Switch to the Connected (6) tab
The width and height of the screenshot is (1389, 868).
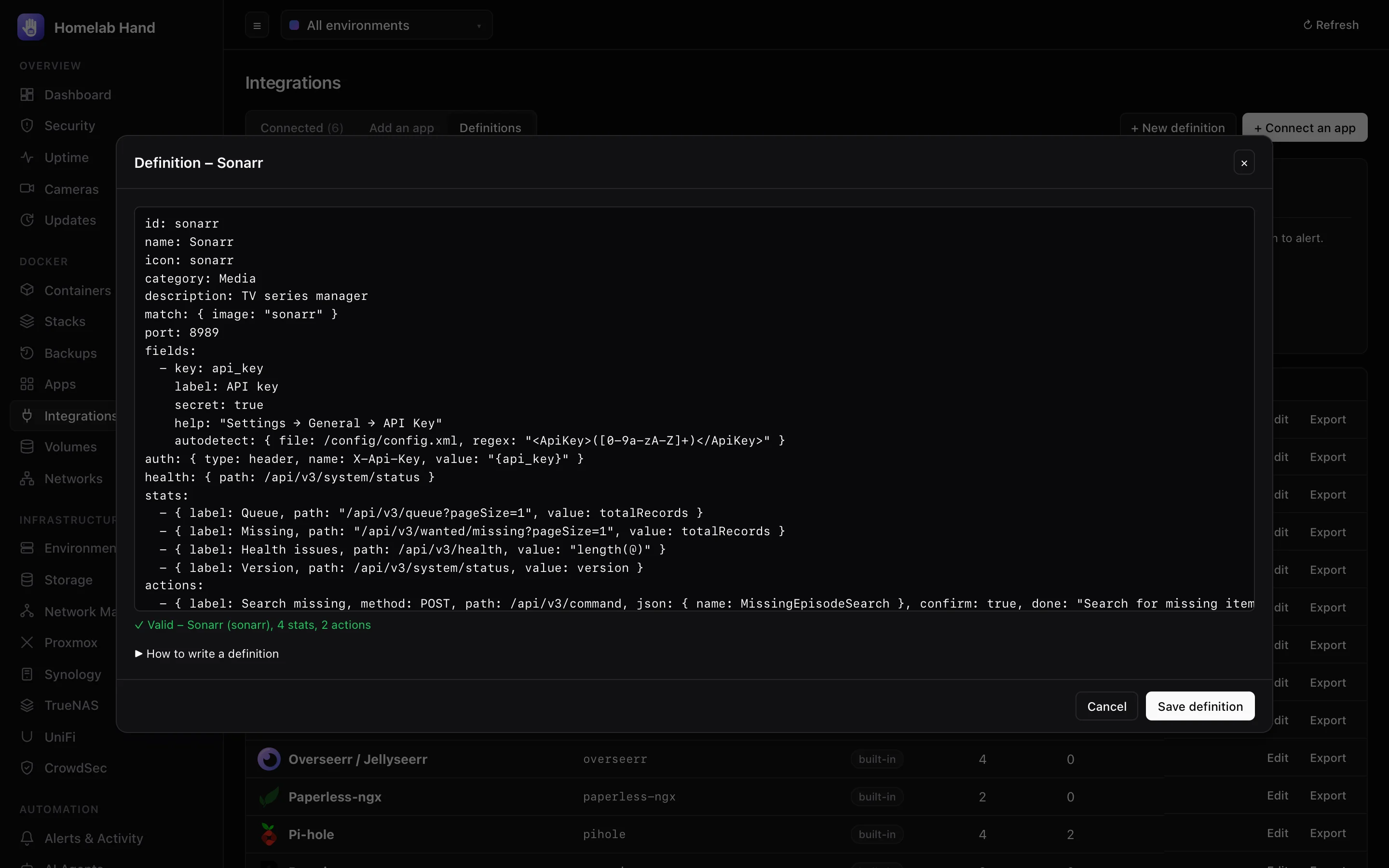302,127
